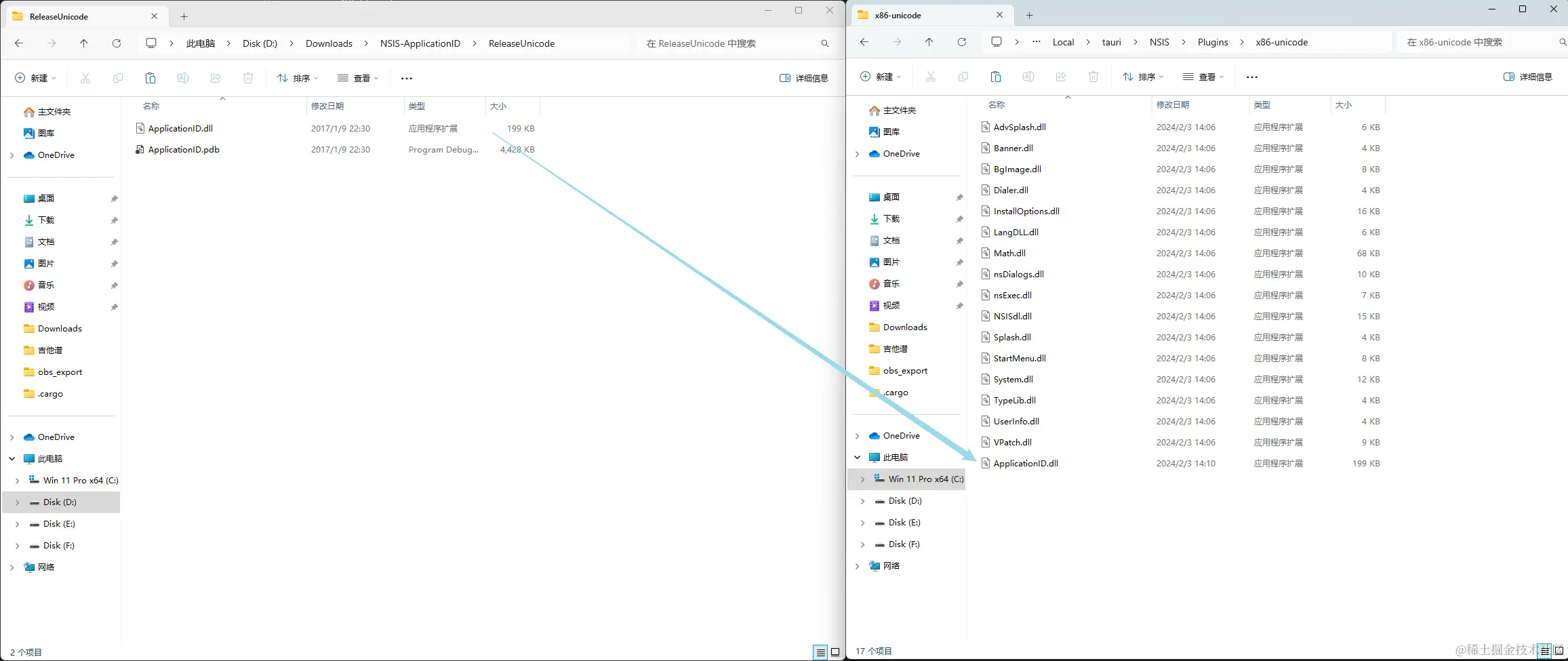Refresh the x86-unicode folder view

point(962,42)
